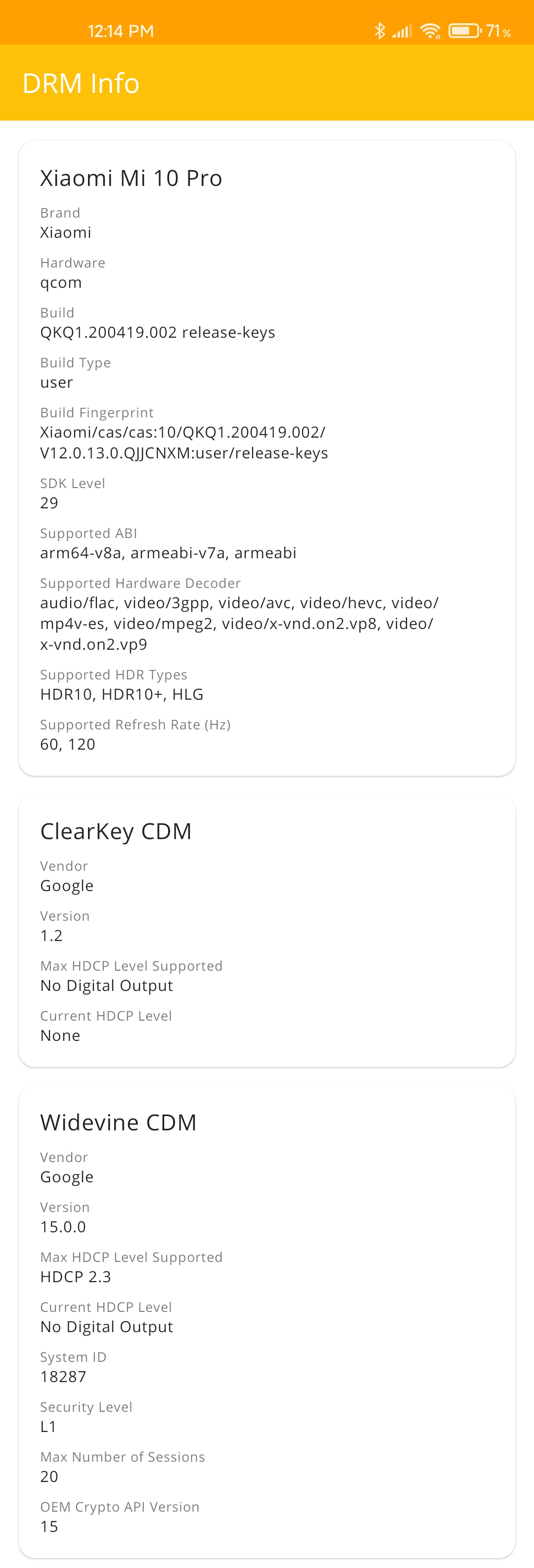Tap the Supported ABI value
Viewport: 534px width, 1568px height.
[168, 553]
